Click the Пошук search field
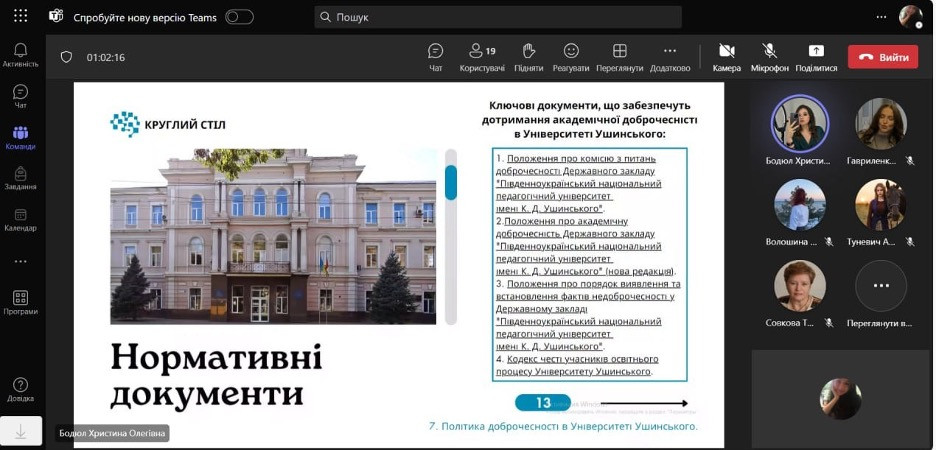 pos(498,17)
